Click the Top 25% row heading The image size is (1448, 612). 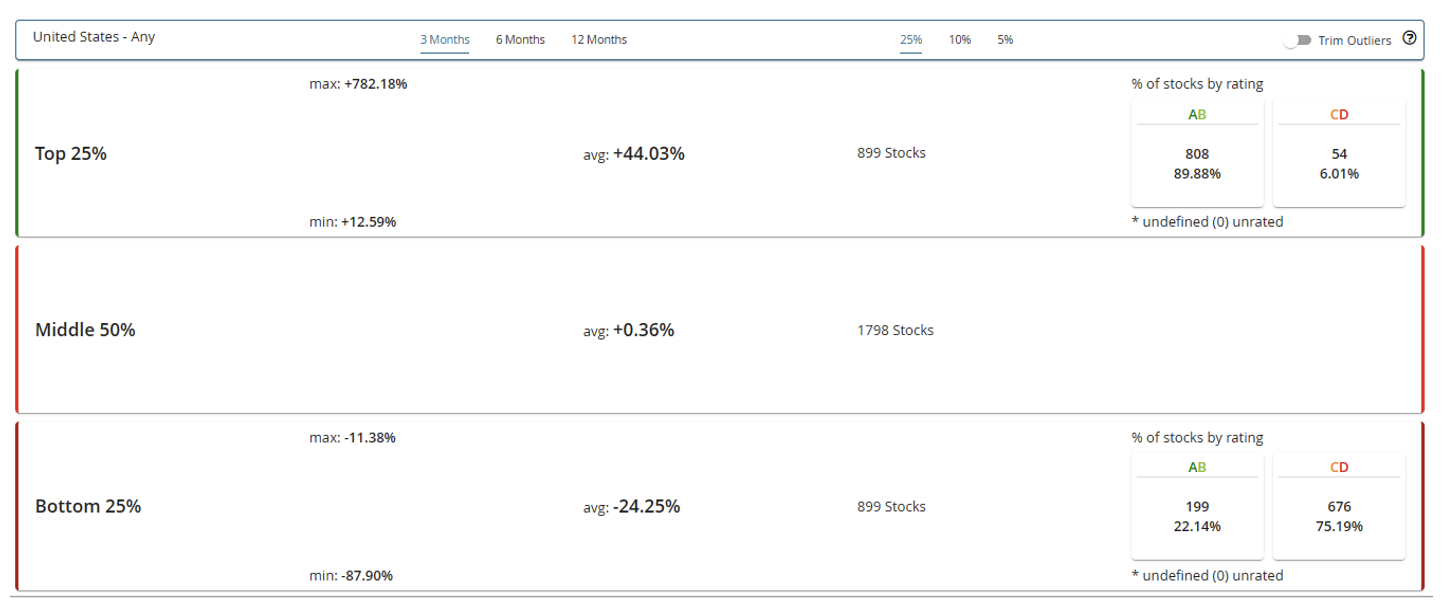[x=71, y=154]
